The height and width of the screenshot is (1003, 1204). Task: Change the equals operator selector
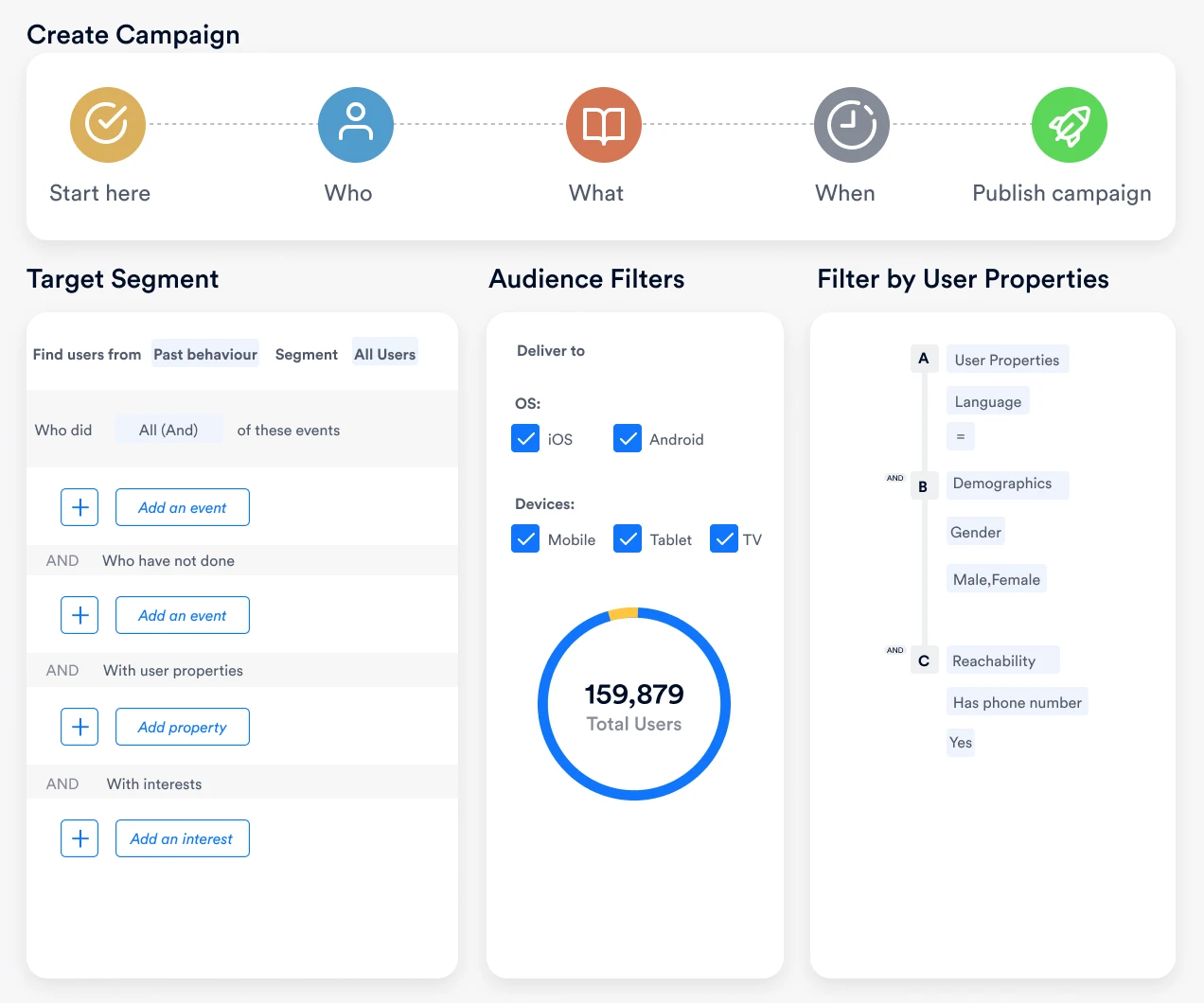[961, 436]
